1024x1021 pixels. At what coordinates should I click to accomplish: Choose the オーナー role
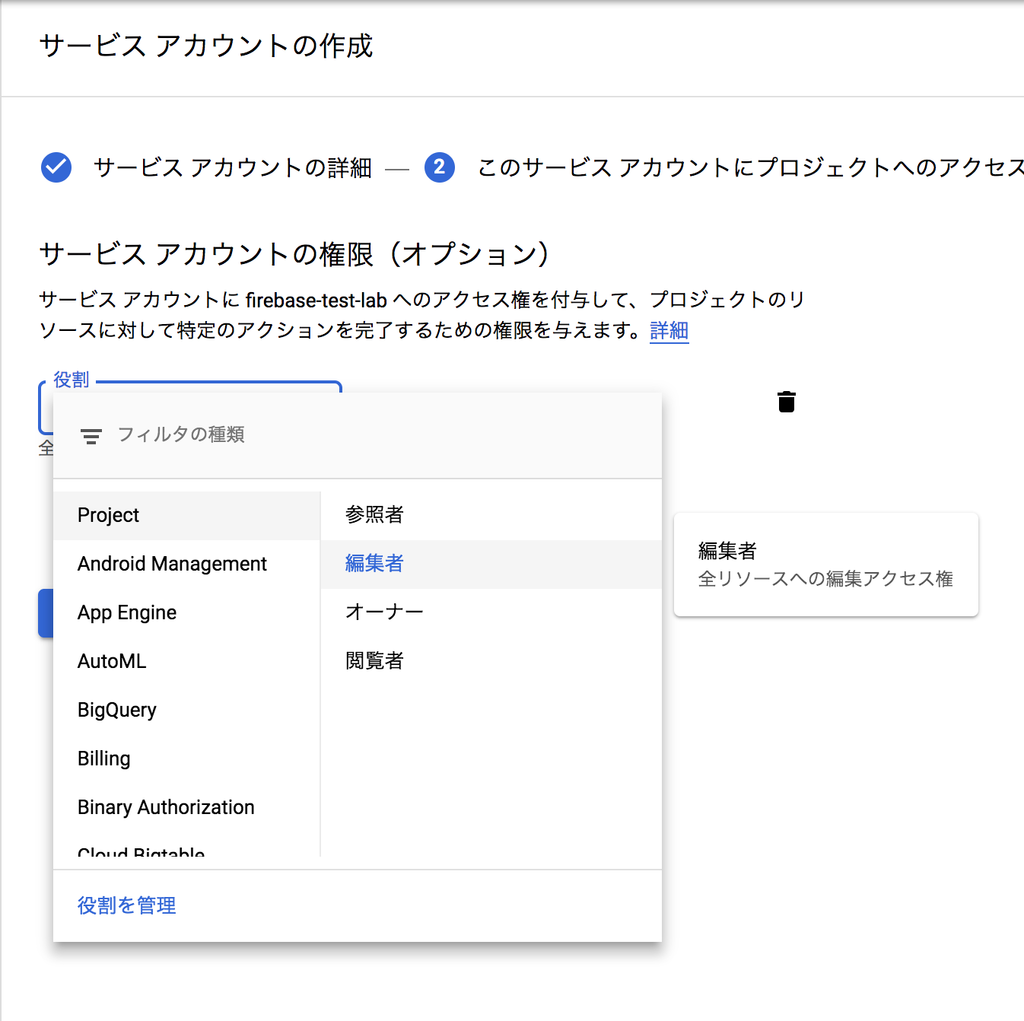[x=491, y=613]
